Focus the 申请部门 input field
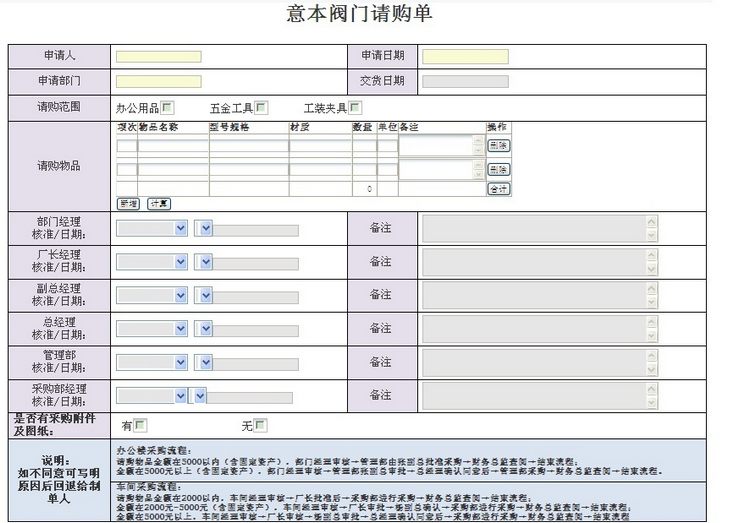This screenshot has width=750, height=523. (x=159, y=82)
